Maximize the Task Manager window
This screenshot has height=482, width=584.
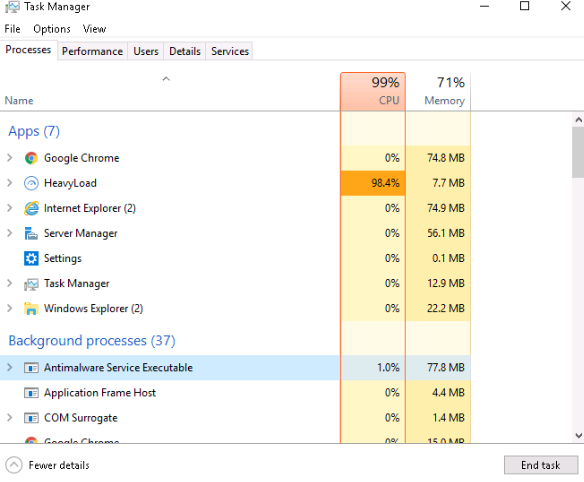[x=524, y=6]
